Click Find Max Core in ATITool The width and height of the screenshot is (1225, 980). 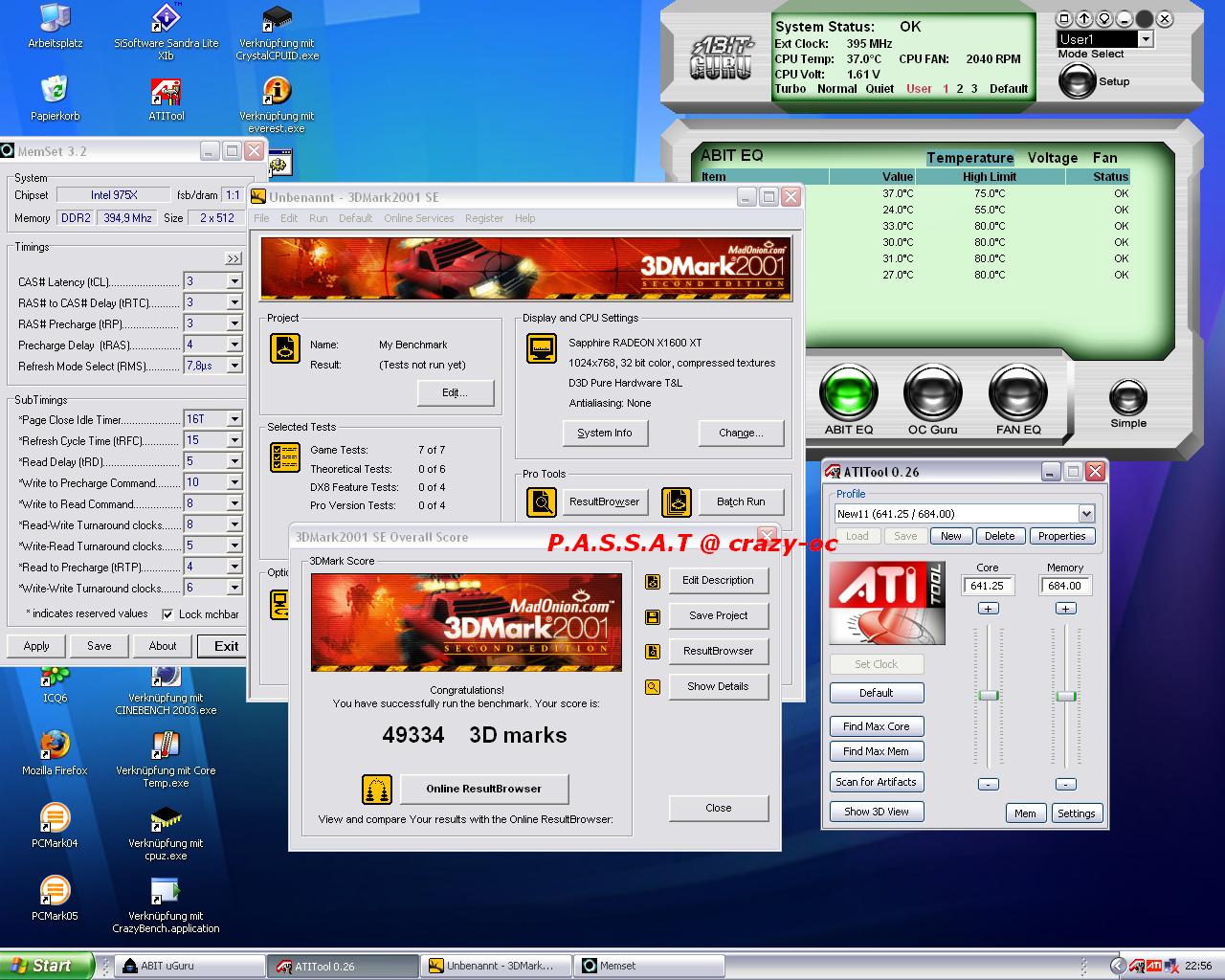(877, 726)
